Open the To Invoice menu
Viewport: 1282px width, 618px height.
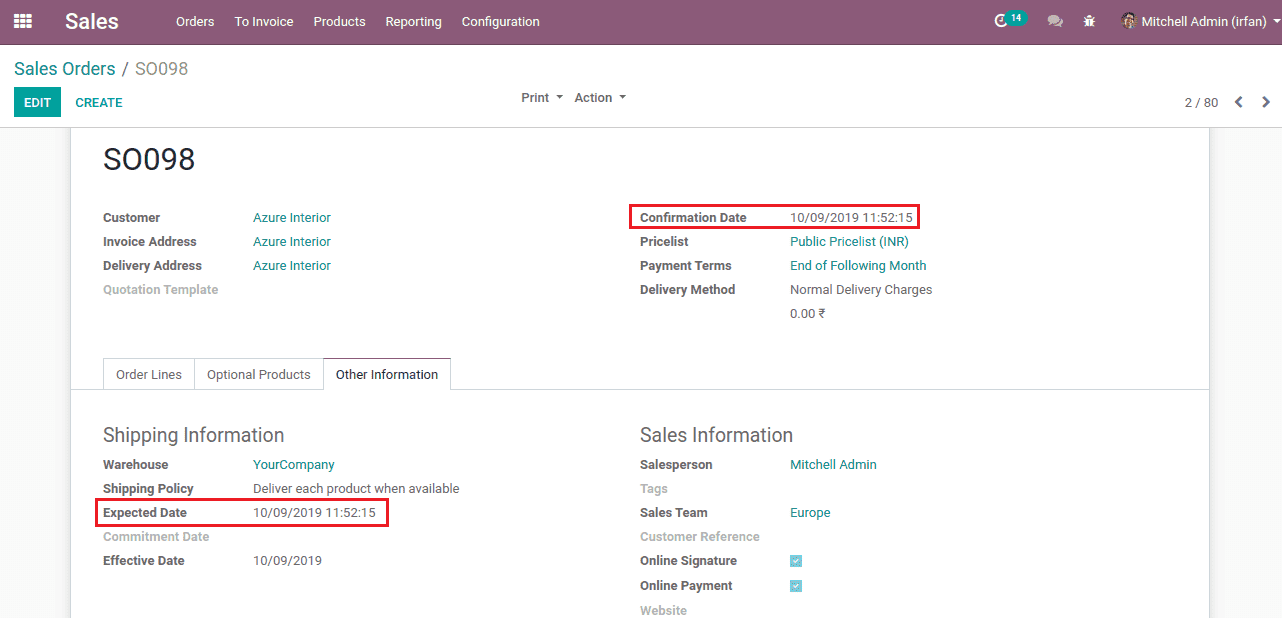click(x=264, y=21)
